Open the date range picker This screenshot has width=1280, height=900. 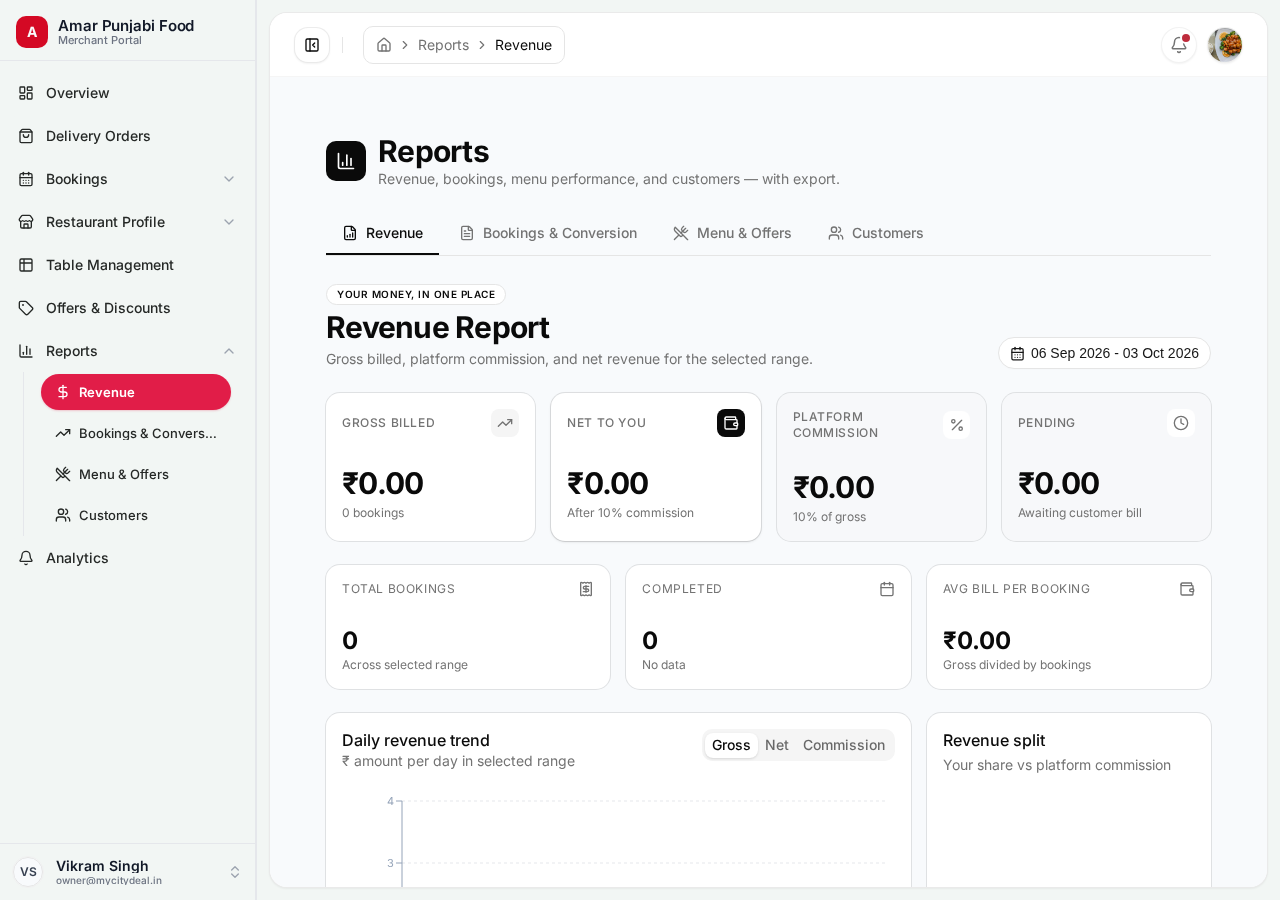(x=1104, y=353)
